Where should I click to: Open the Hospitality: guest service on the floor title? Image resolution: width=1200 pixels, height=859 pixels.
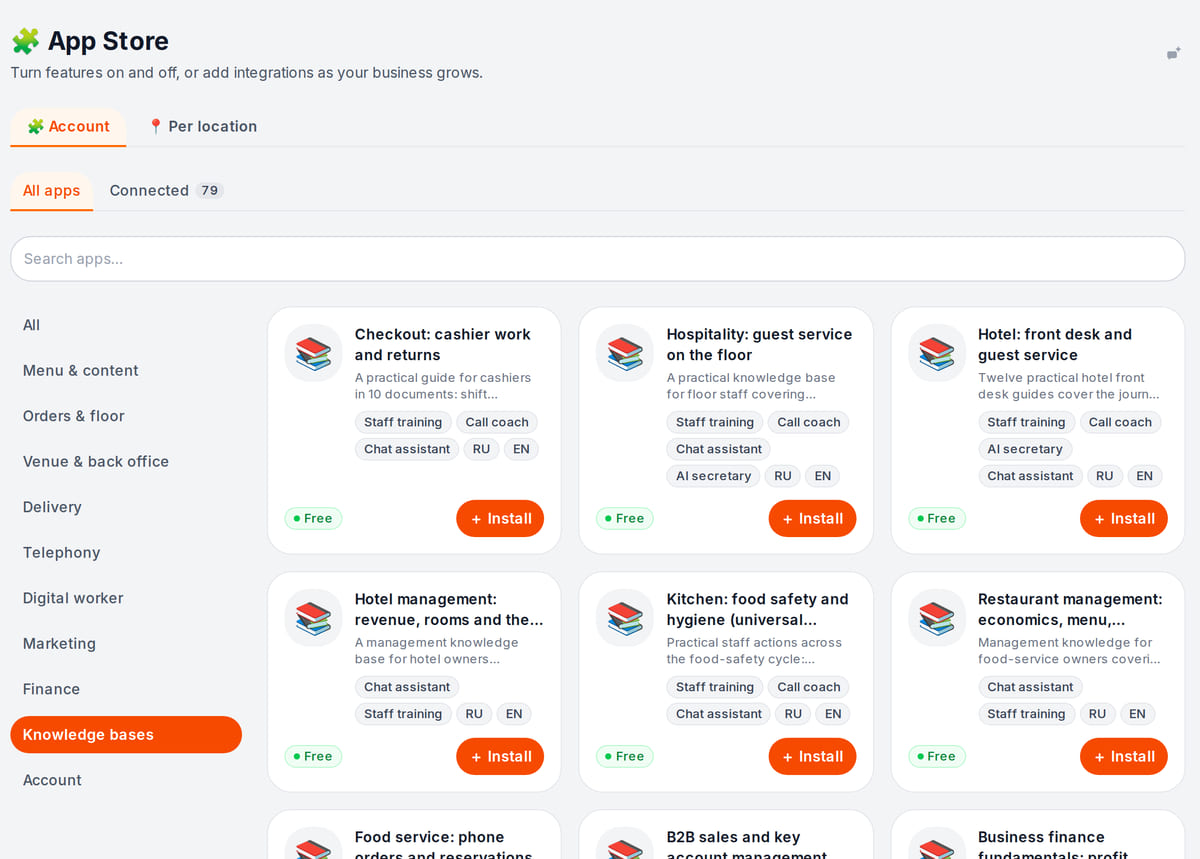click(x=759, y=345)
